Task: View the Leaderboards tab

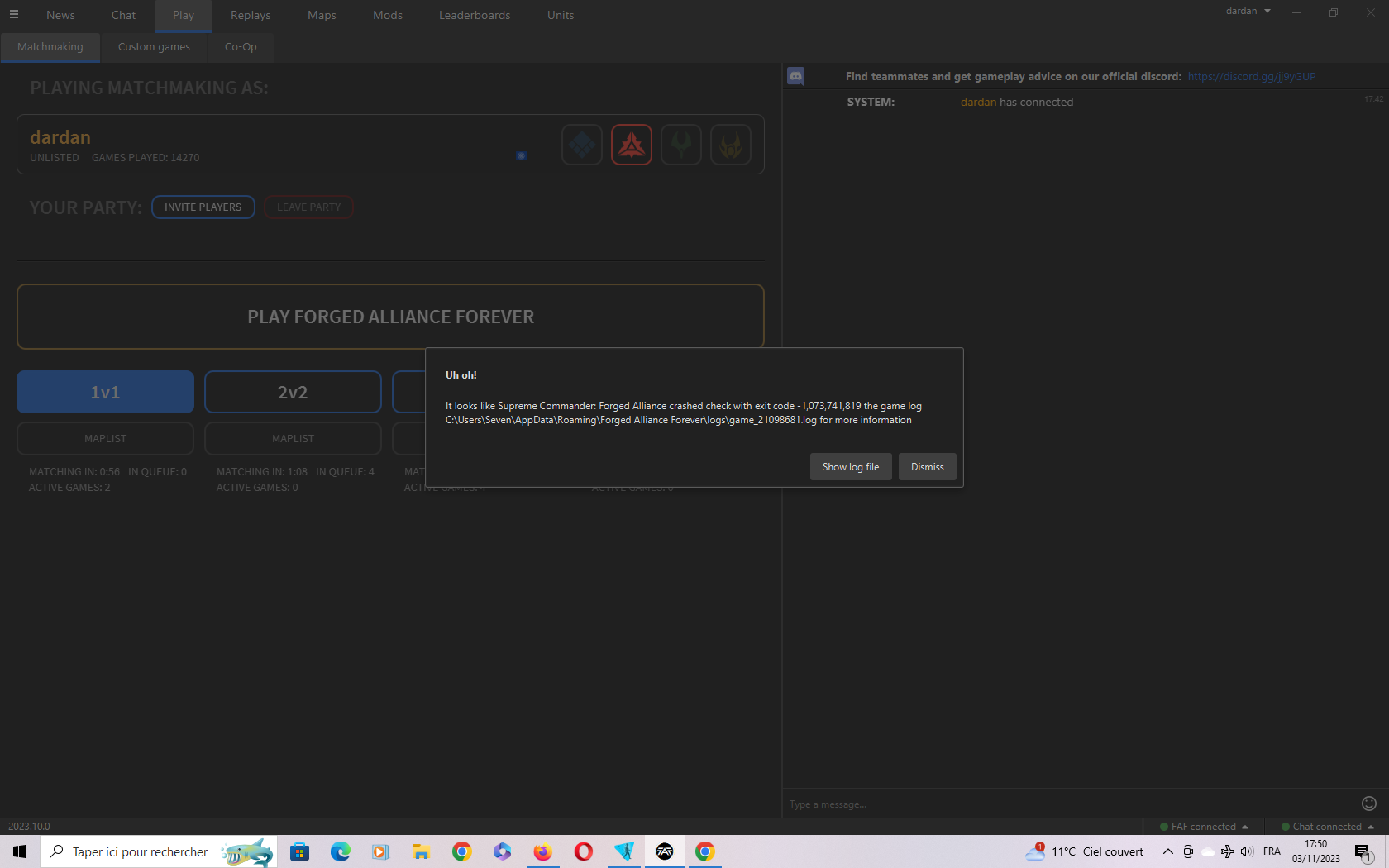Action: (475, 15)
